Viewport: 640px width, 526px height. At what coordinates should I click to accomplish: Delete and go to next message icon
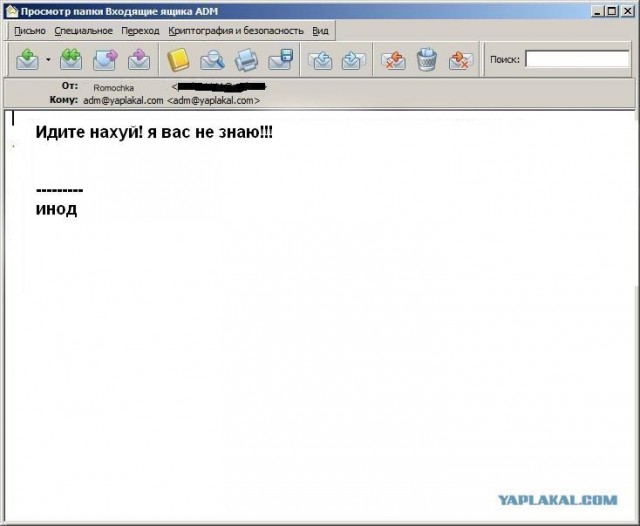point(461,60)
